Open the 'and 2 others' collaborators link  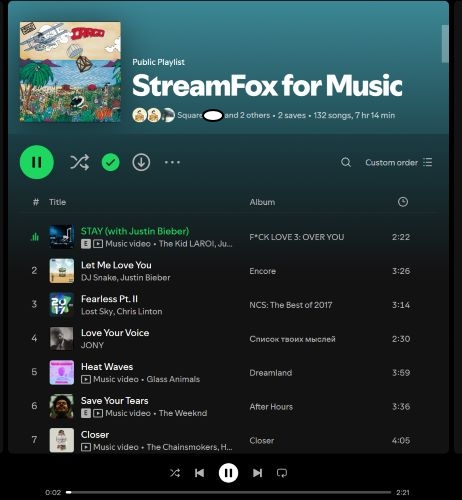tap(247, 115)
